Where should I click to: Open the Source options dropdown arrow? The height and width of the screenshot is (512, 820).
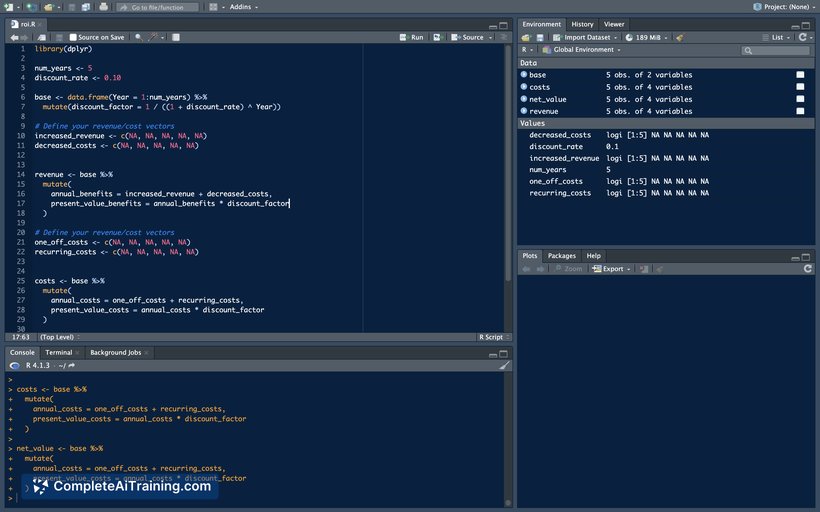click(491, 37)
